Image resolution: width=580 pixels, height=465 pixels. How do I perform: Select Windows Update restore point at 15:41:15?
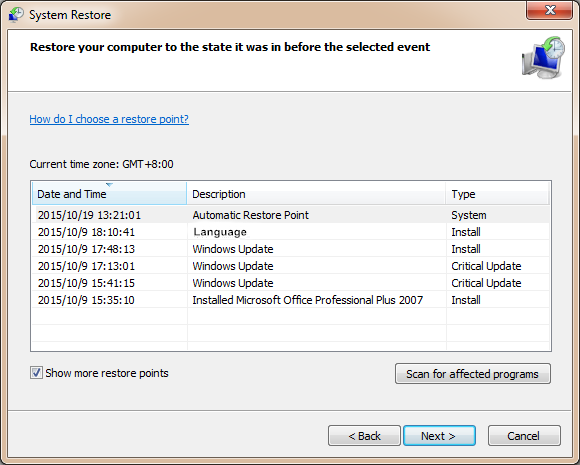[291, 283]
